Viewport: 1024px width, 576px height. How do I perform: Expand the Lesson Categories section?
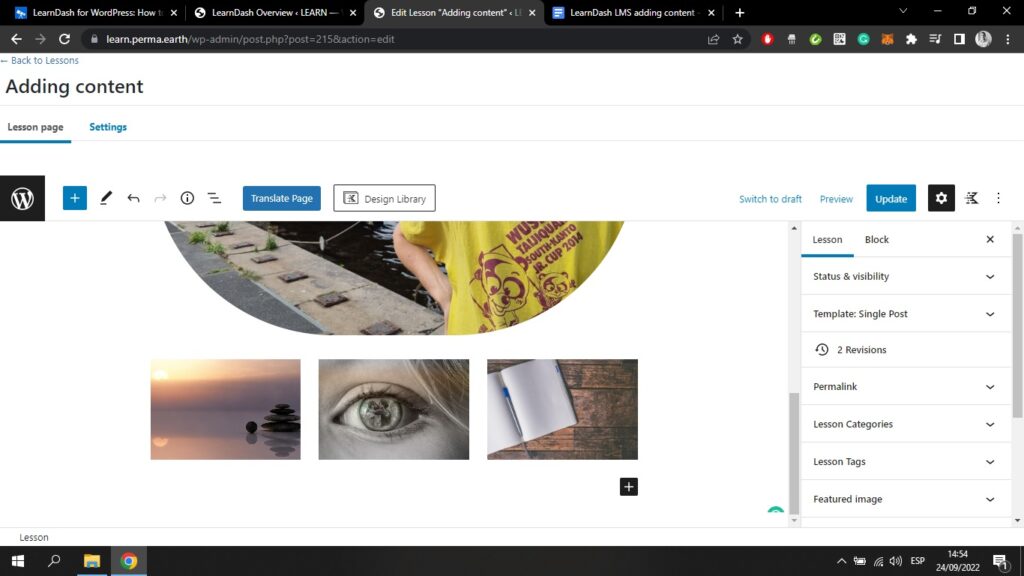(904, 424)
